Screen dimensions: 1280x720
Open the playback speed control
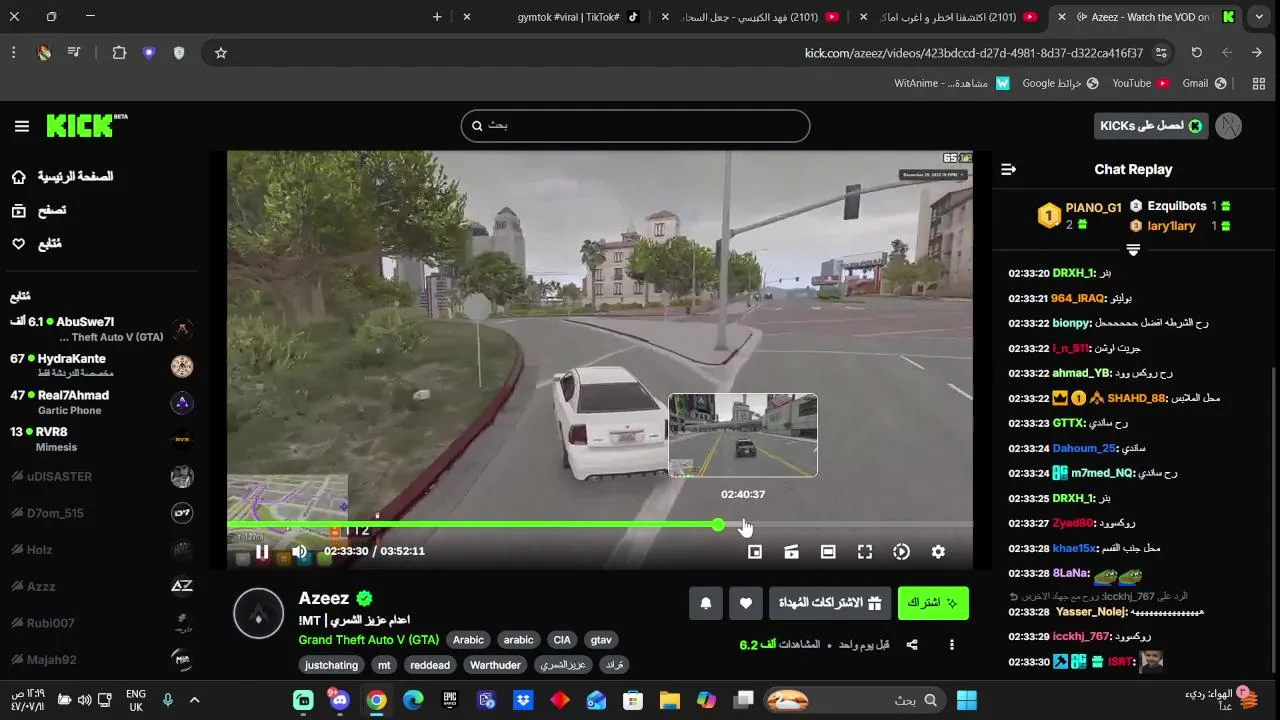click(901, 552)
